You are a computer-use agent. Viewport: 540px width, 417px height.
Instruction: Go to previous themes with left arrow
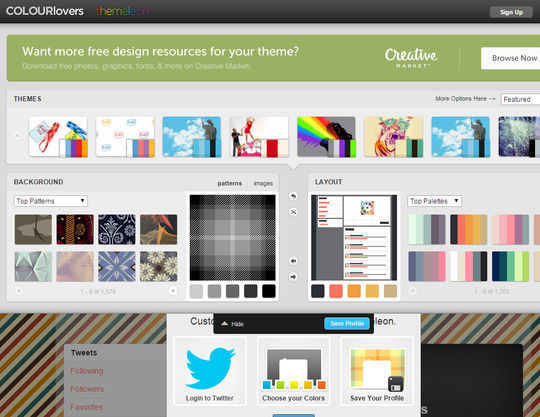[x=18, y=136]
